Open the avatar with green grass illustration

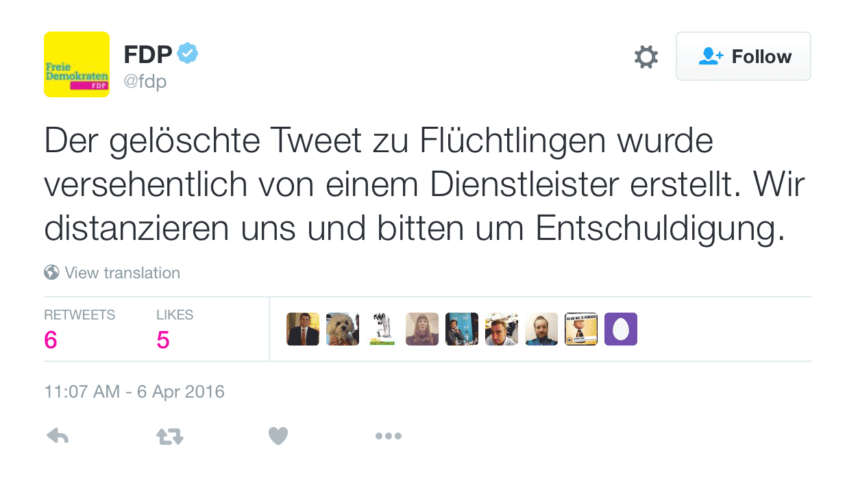point(382,329)
